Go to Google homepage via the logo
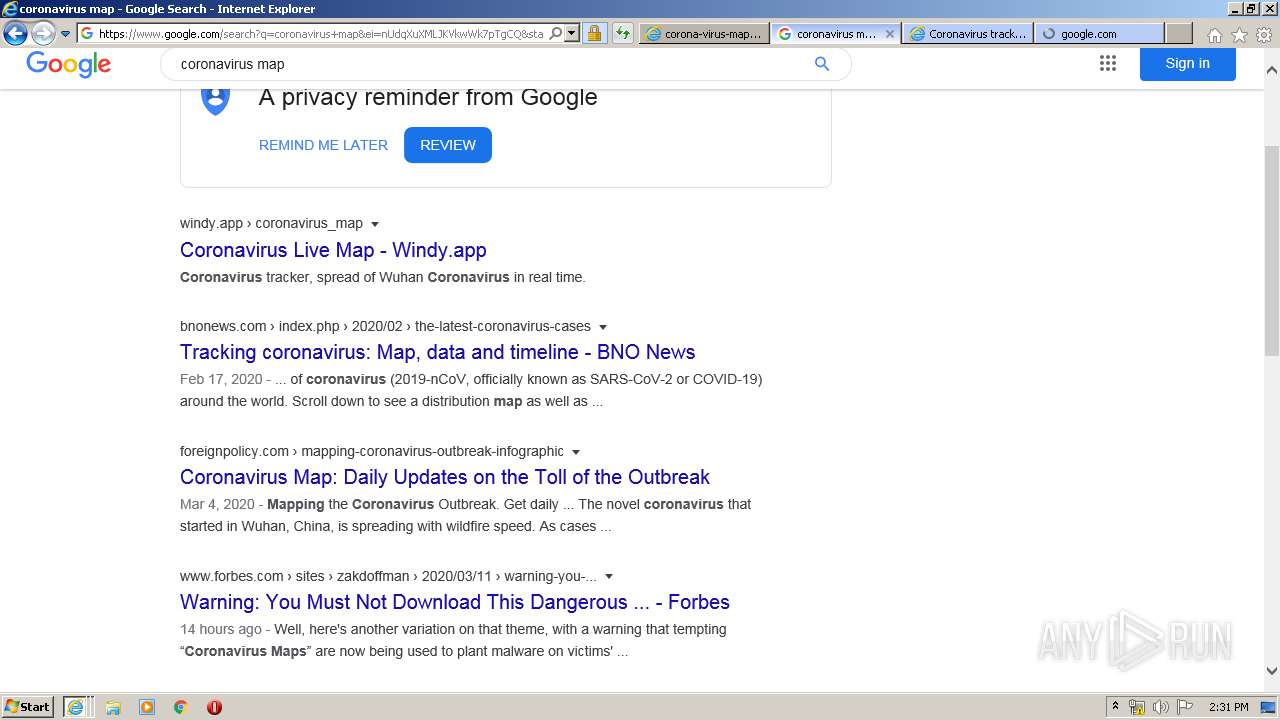The height and width of the screenshot is (720, 1280). pos(68,65)
